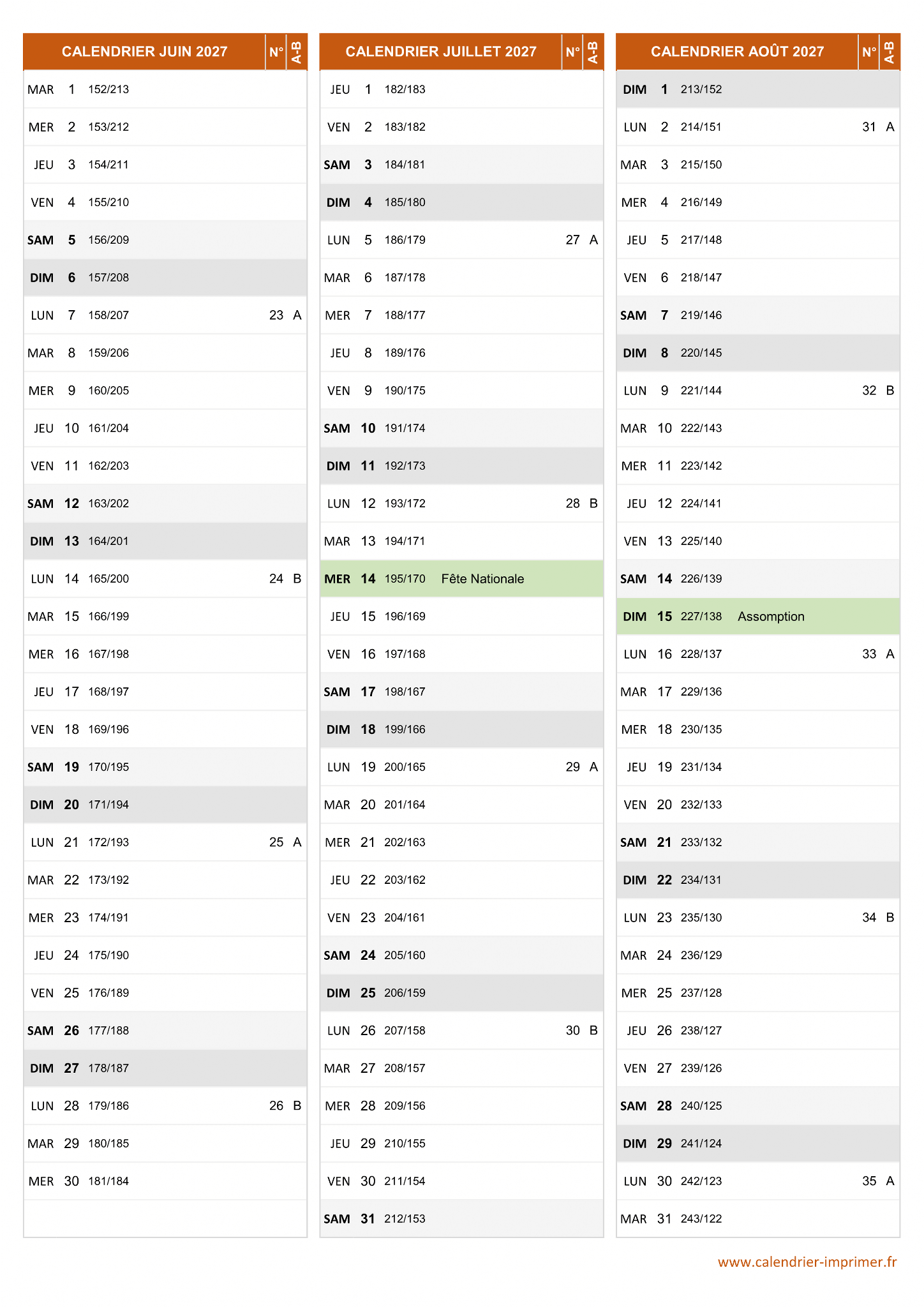
Task: Click the CALENDRIER JUILLET 2027 header
Action: [440, 52]
